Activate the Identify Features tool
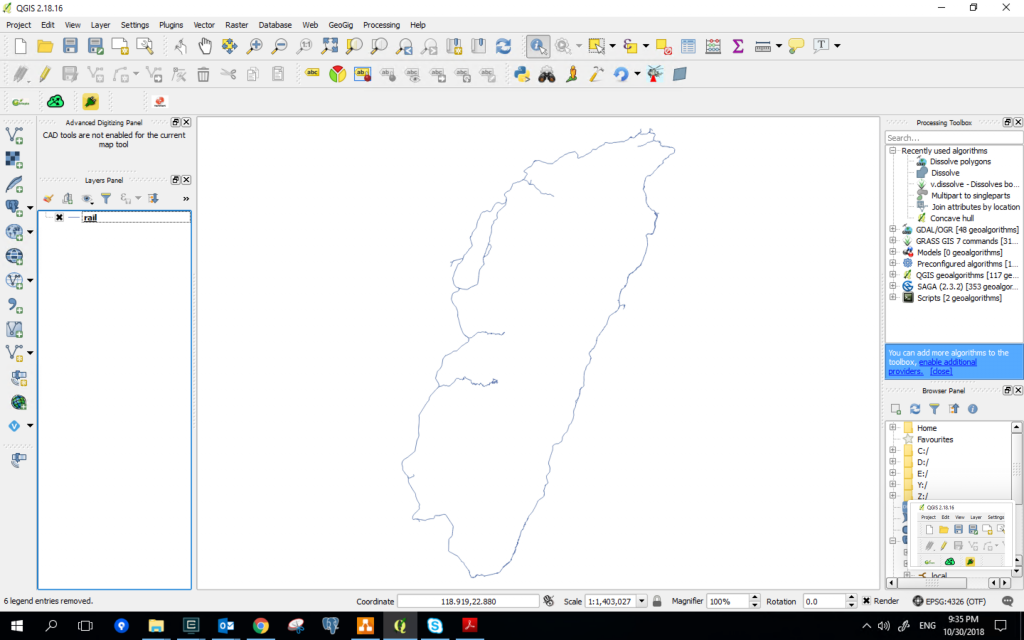 pyautogui.click(x=537, y=46)
